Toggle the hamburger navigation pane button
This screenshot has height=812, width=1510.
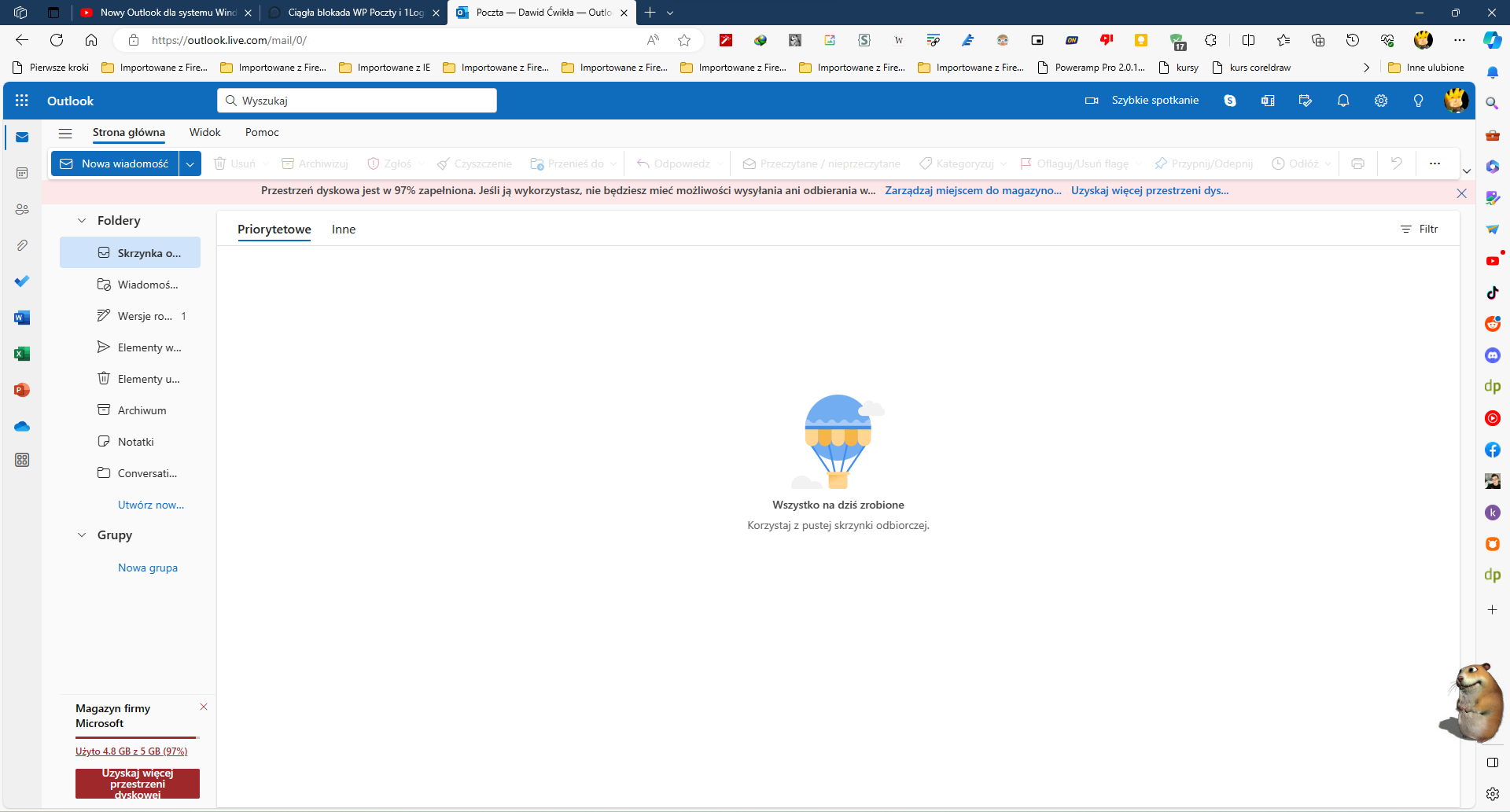pos(65,133)
